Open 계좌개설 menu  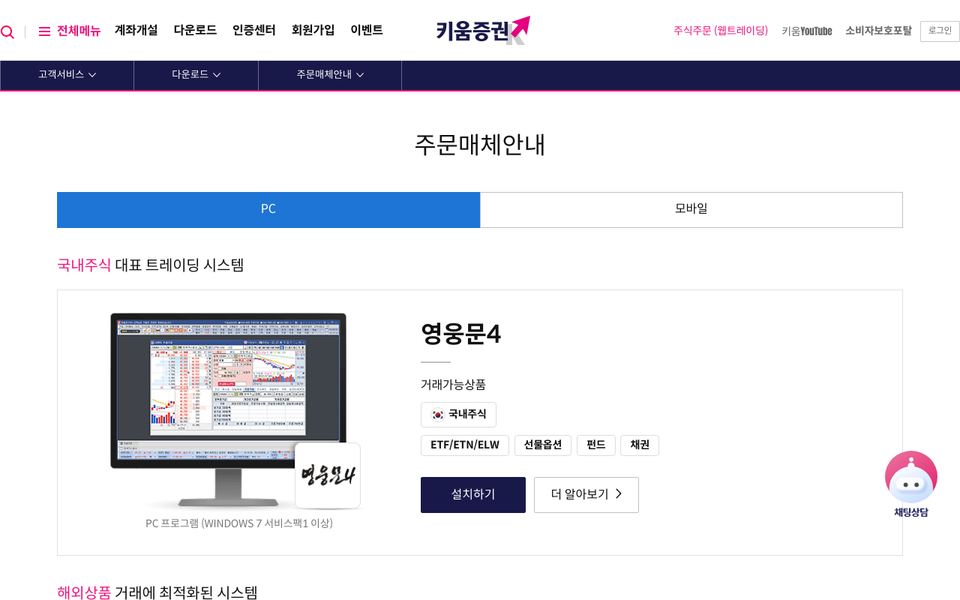coord(136,30)
